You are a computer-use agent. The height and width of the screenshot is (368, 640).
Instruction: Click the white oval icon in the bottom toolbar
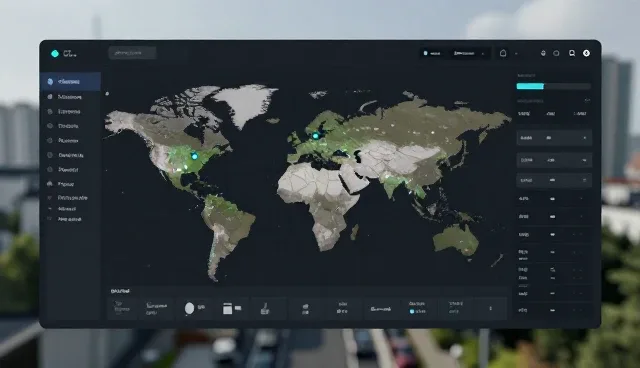189,308
